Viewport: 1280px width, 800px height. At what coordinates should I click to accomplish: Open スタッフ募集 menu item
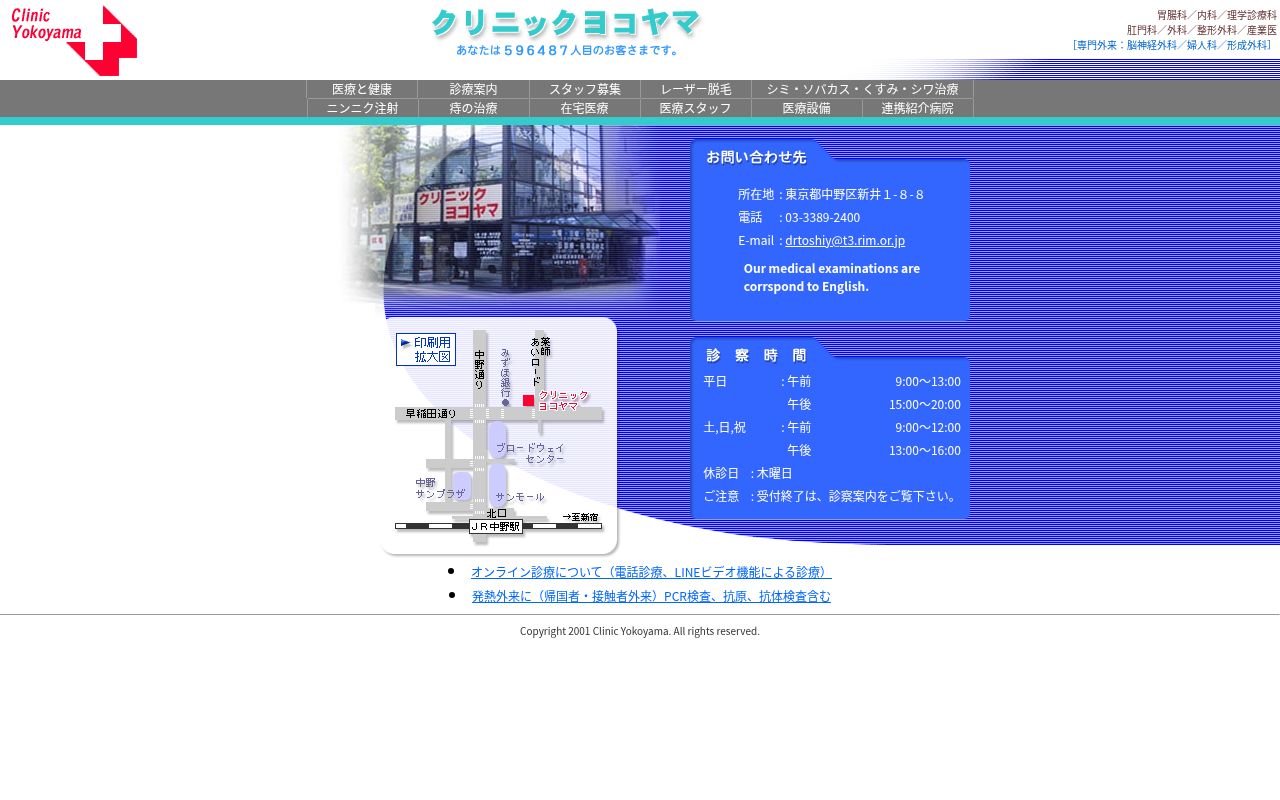point(585,89)
